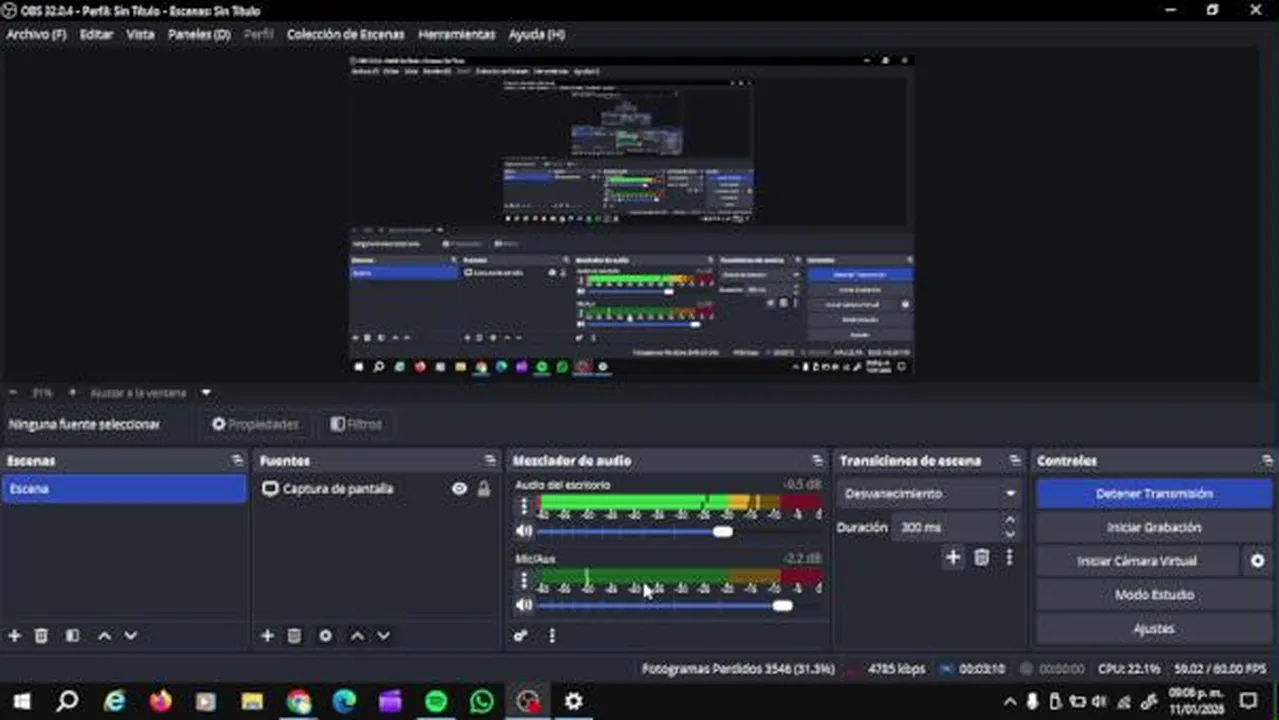This screenshot has height=720, width=1279.
Task: Delete selected source with trash icon
Action: pos(294,635)
